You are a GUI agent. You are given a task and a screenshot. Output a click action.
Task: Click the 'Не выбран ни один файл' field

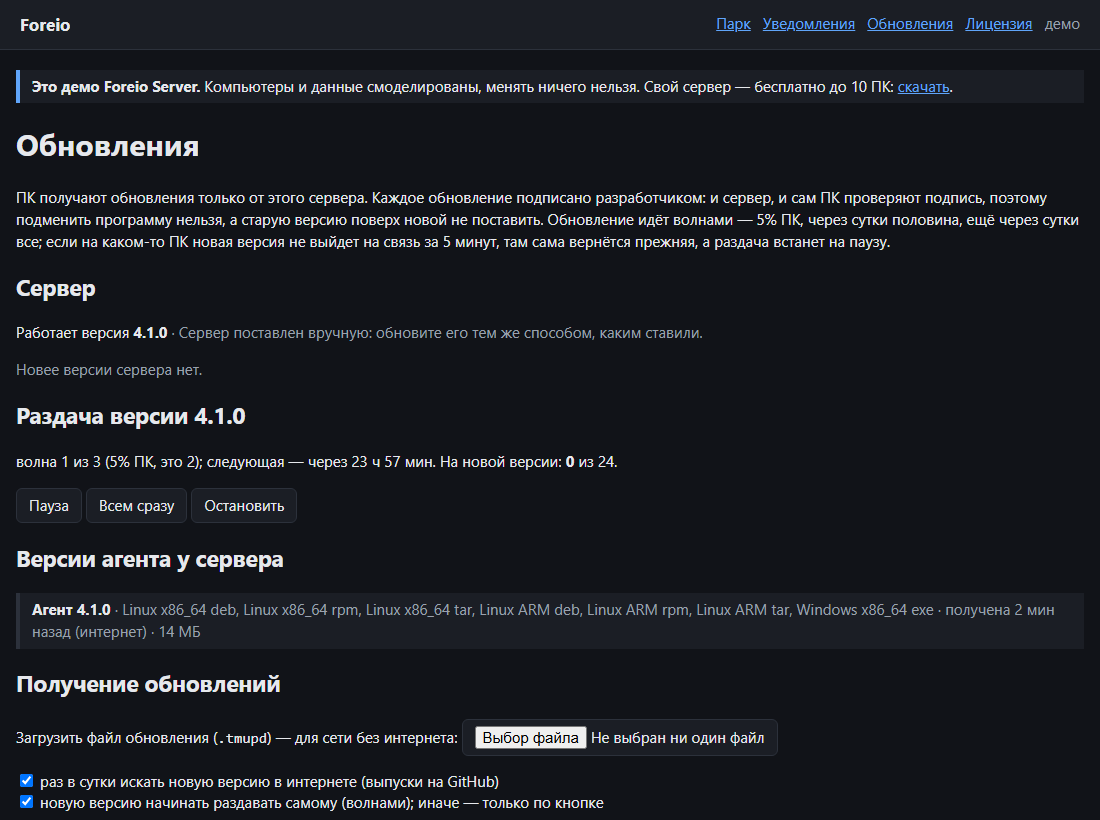click(x=677, y=738)
